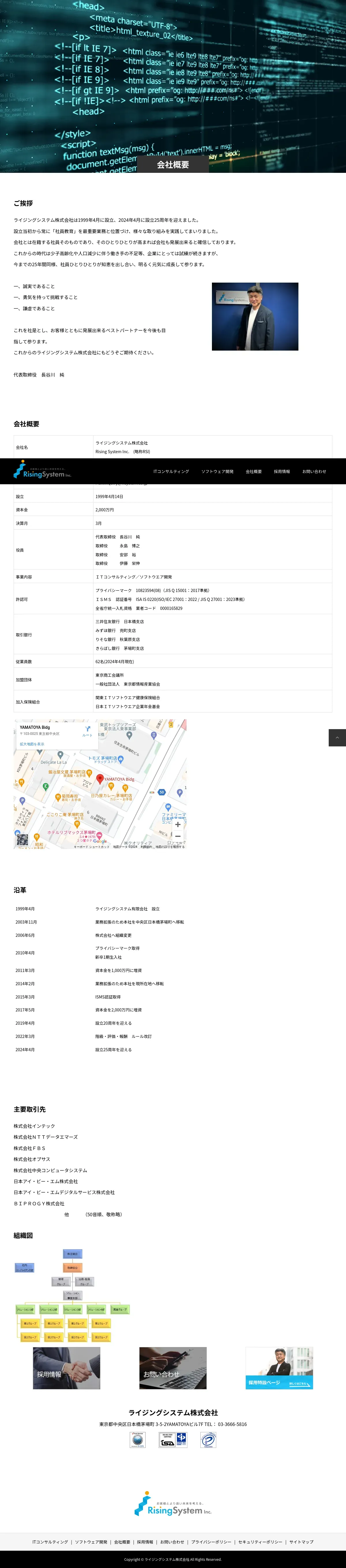Click the 組織図 section heading
This screenshot has width=346, height=1568.
click(x=23, y=1236)
